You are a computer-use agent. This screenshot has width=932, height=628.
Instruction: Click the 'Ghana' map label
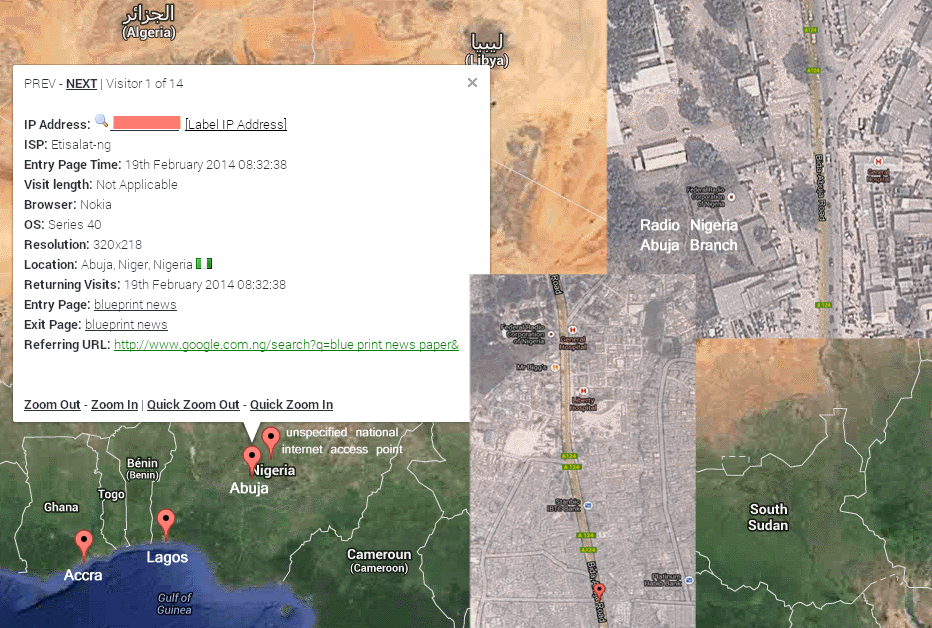pos(61,507)
